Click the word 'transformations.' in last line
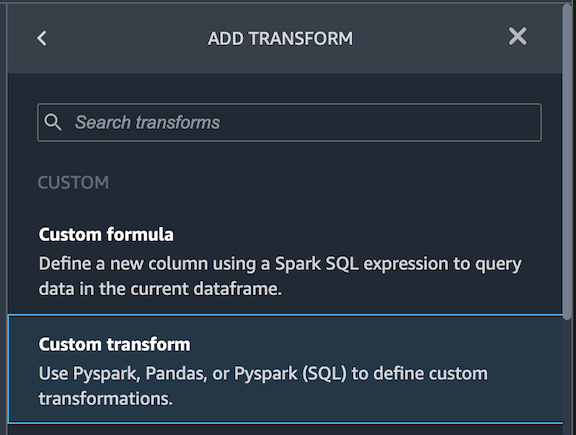576x435 pixels. click(106, 399)
